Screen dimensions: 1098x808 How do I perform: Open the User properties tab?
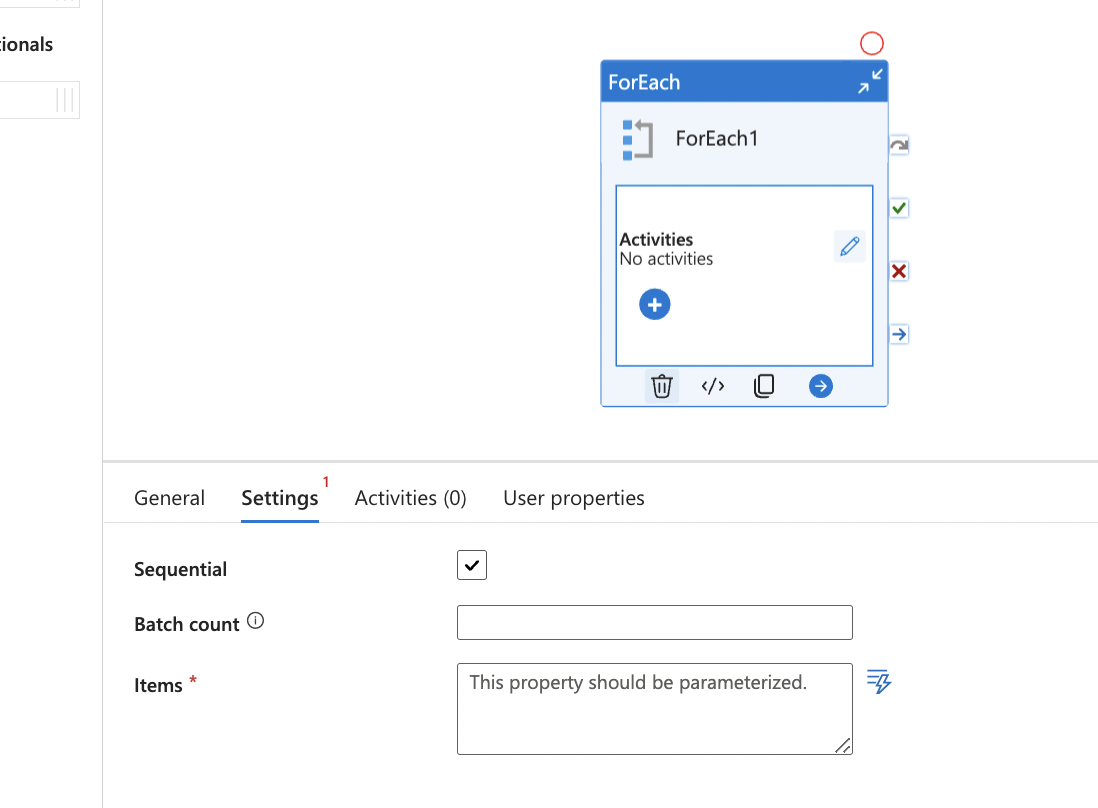tap(574, 498)
